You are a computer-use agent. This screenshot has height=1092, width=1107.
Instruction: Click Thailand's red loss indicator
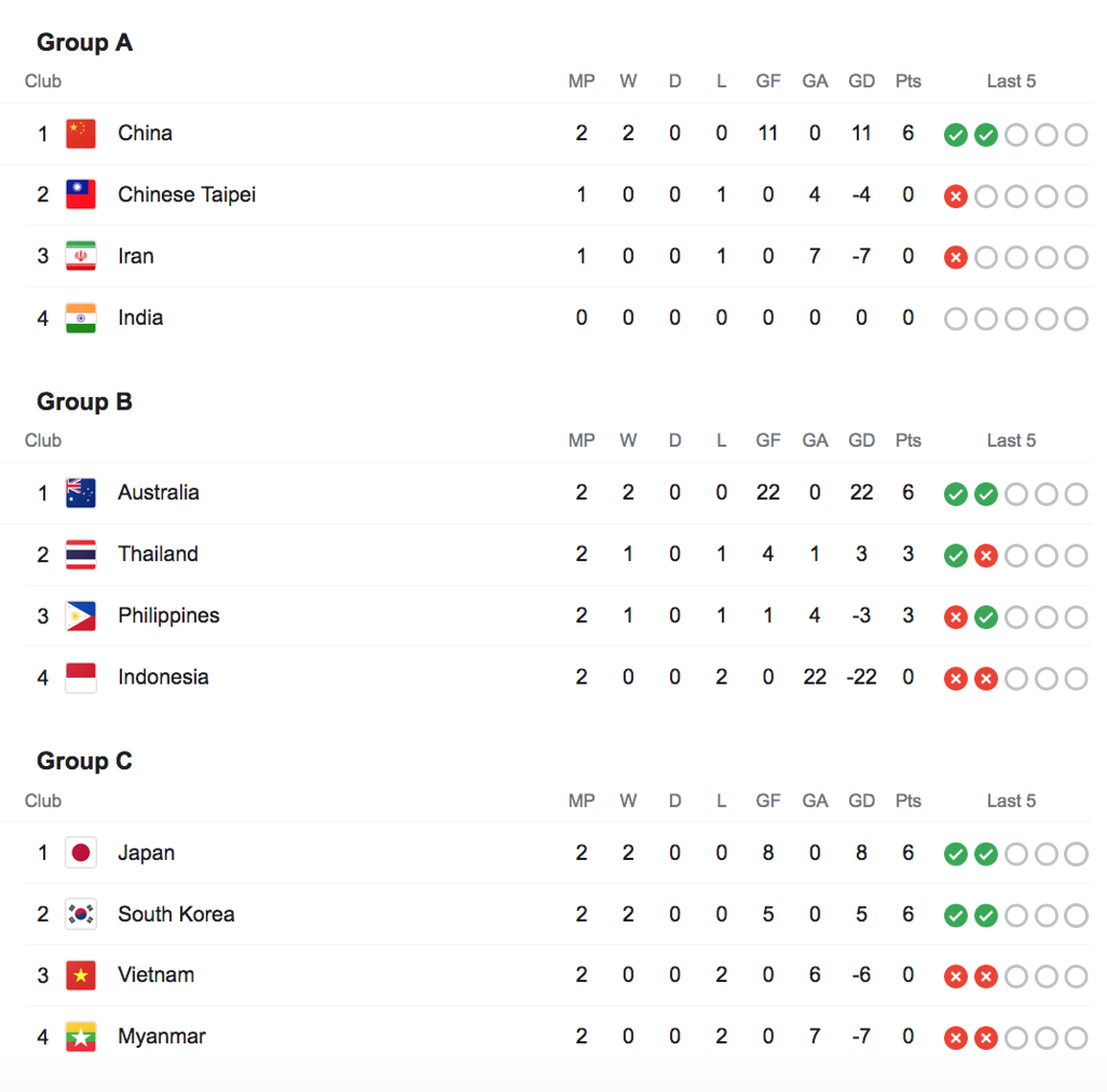coord(985,556)
